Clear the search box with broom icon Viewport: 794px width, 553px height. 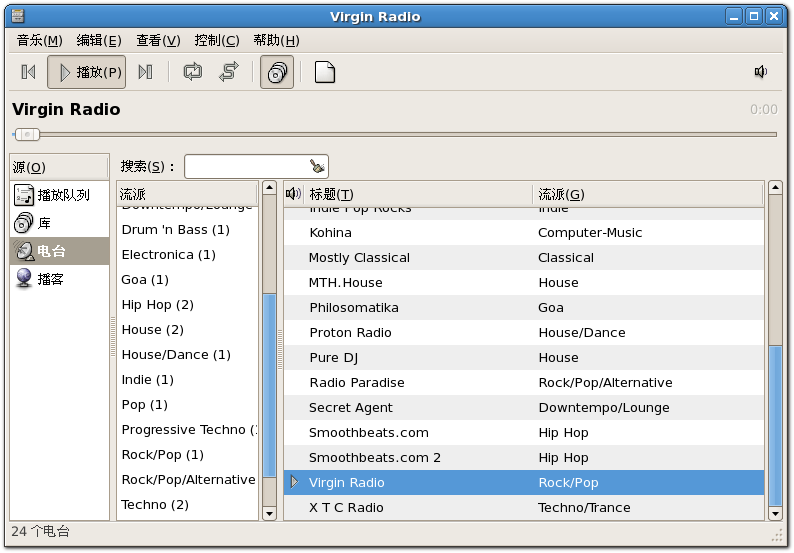click(317, 167)
